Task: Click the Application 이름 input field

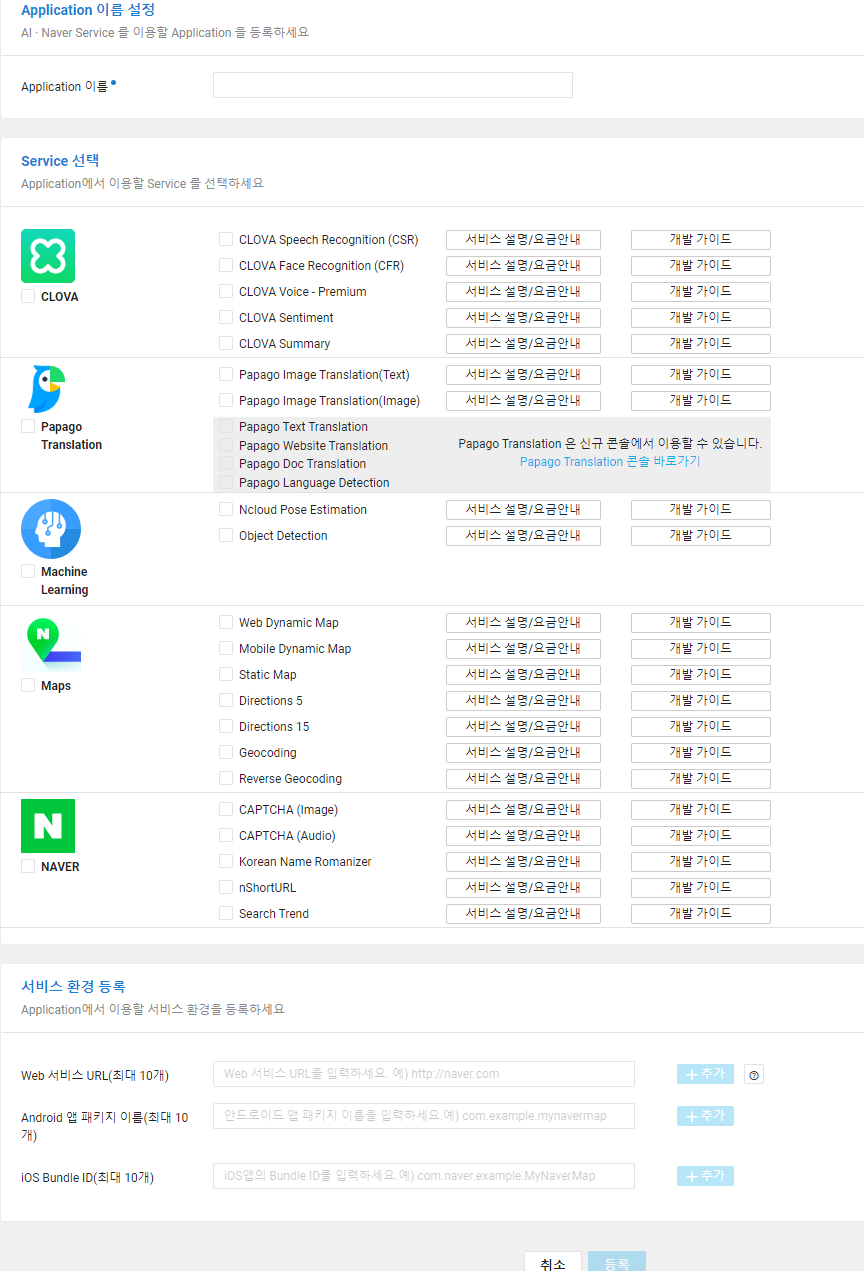Action: (x=393, y=85)
